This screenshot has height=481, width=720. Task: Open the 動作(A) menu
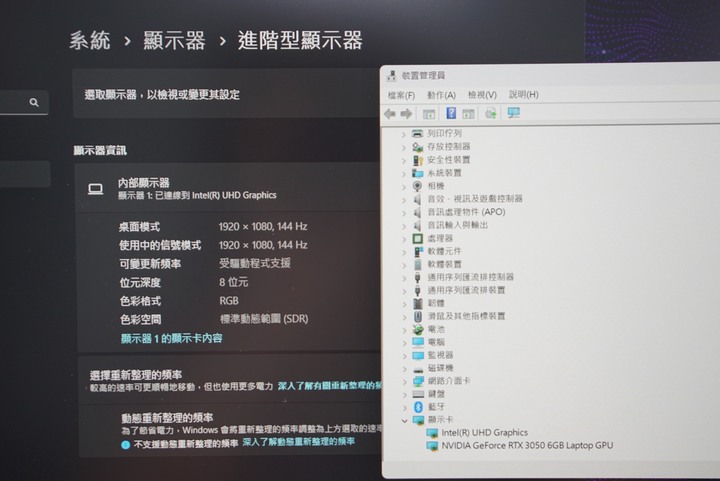tap(441, 95)
